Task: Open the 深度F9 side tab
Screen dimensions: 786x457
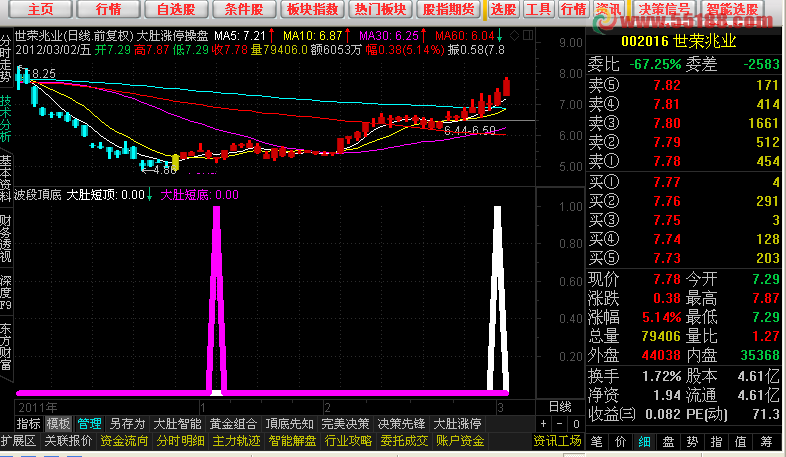Action: [x=6, y=293]
